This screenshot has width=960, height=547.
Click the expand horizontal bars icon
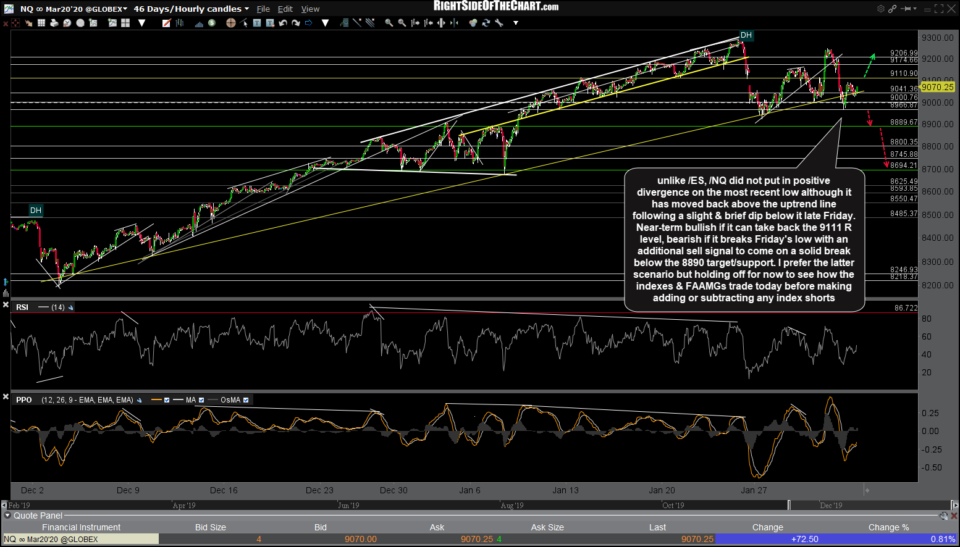428,23
